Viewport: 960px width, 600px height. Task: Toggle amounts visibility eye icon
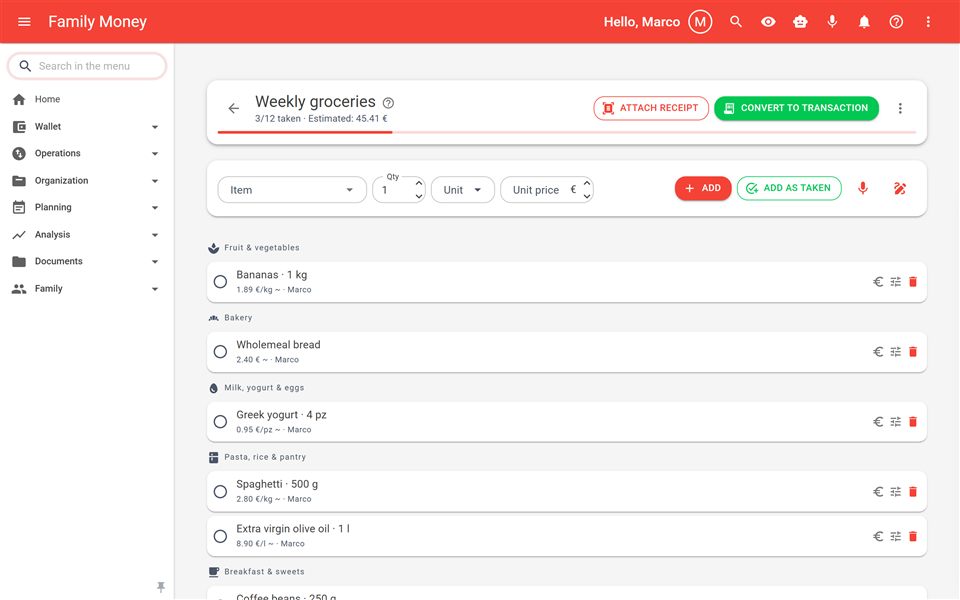(x=768, y=22)
